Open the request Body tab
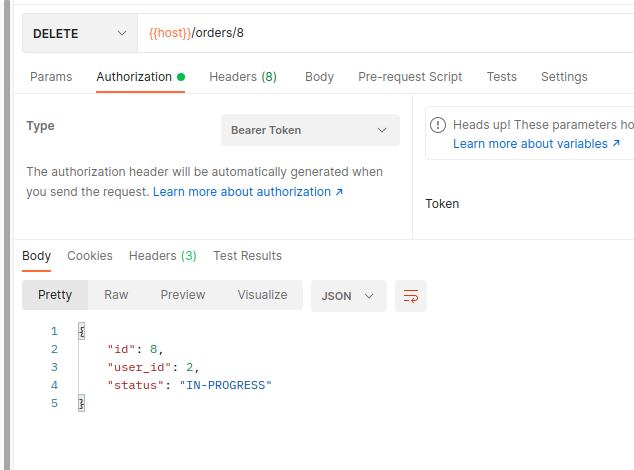This screenshot has height=470, width=634. pos(319,77)
